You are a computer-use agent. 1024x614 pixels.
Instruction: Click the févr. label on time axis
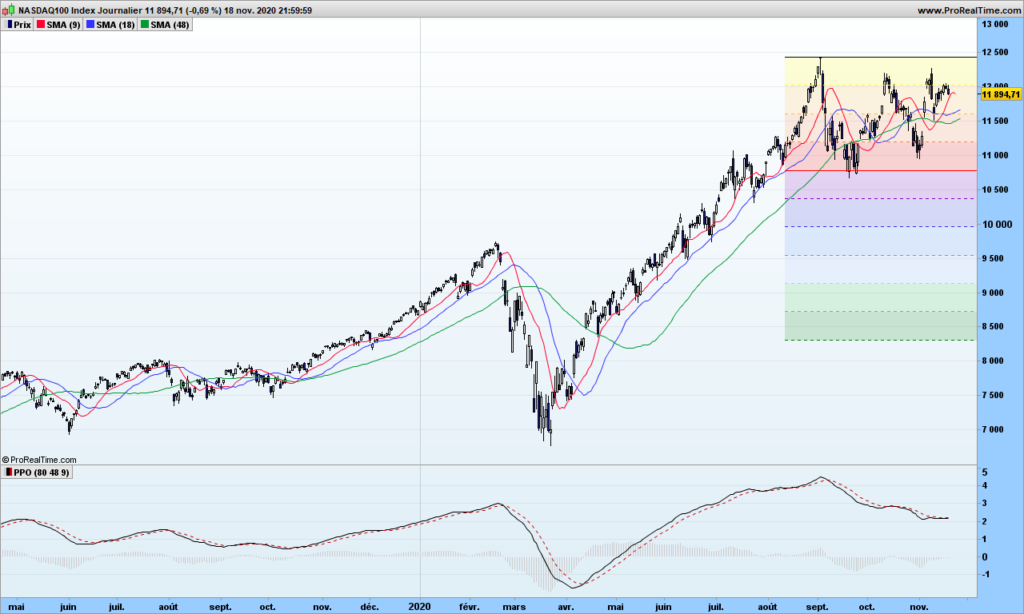click(469, 607)
